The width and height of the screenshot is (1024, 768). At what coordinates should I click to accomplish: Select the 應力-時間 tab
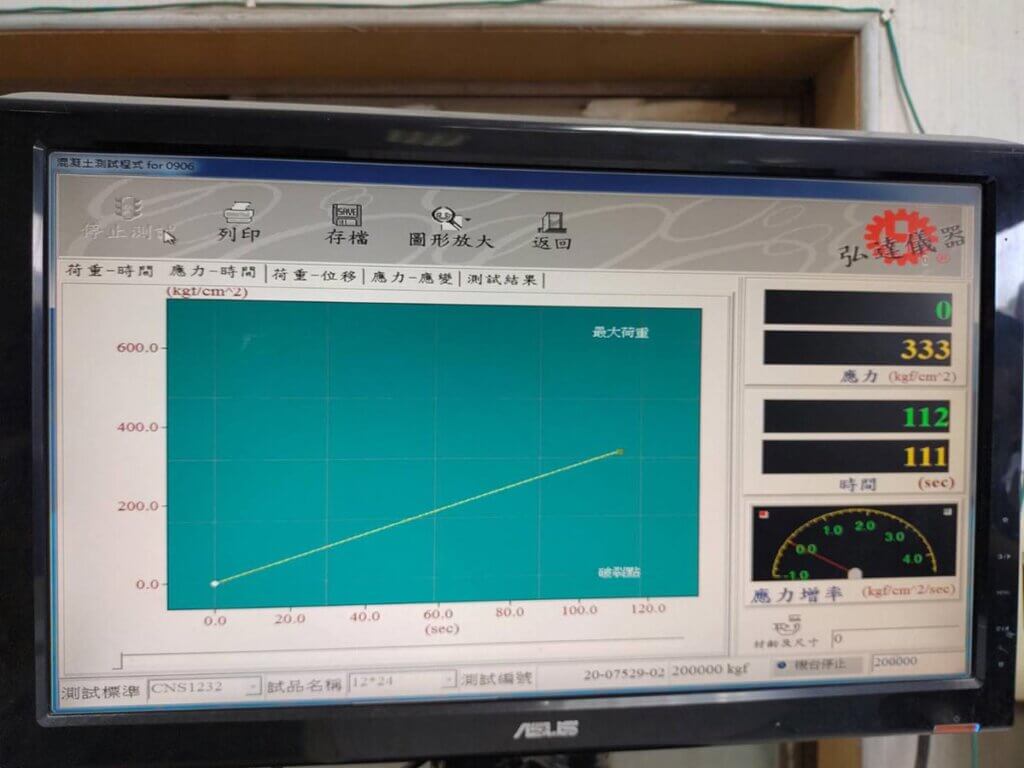coord(212,273)
